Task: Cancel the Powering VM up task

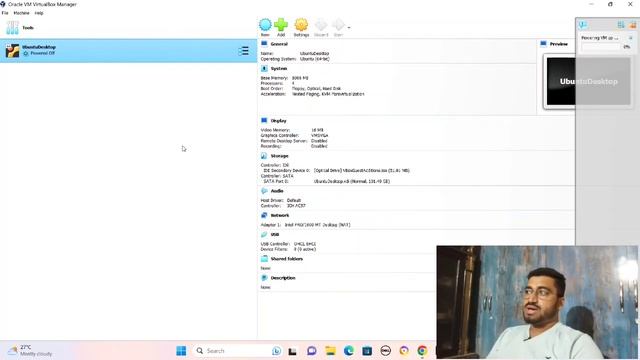Action: pyautogui.click(x=630, y=38)
